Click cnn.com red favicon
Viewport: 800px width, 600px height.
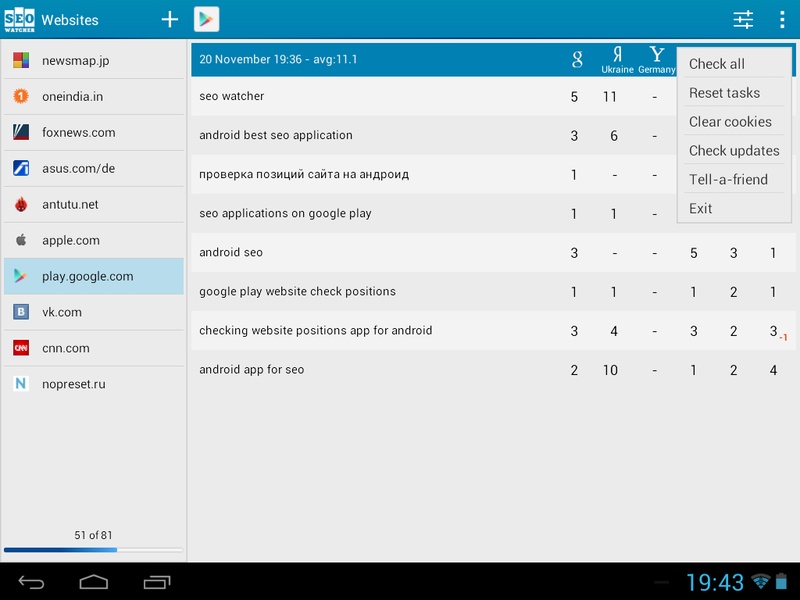click(21, 348)
